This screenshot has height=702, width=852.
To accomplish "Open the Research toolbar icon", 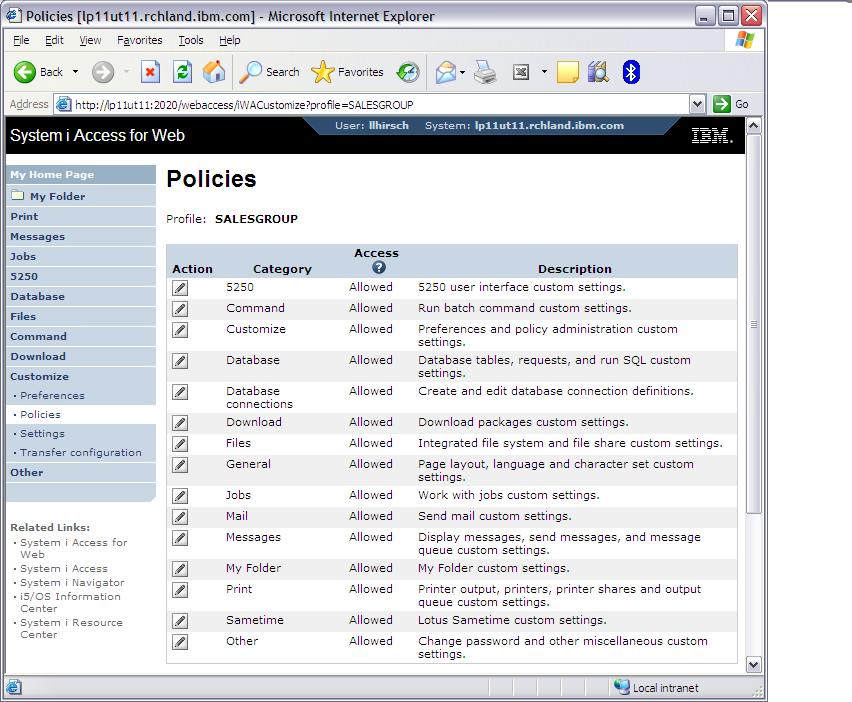I will pyautogui.click(x=598, y=72).
